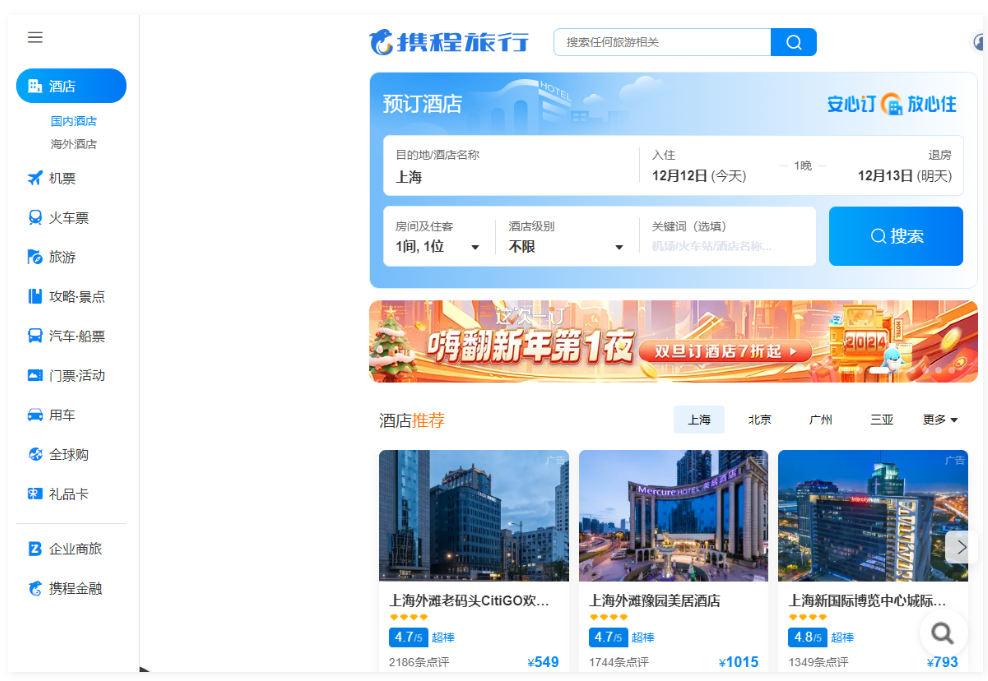Click the ¥793 price
The image size is (988, 681).
pos(942,662)
